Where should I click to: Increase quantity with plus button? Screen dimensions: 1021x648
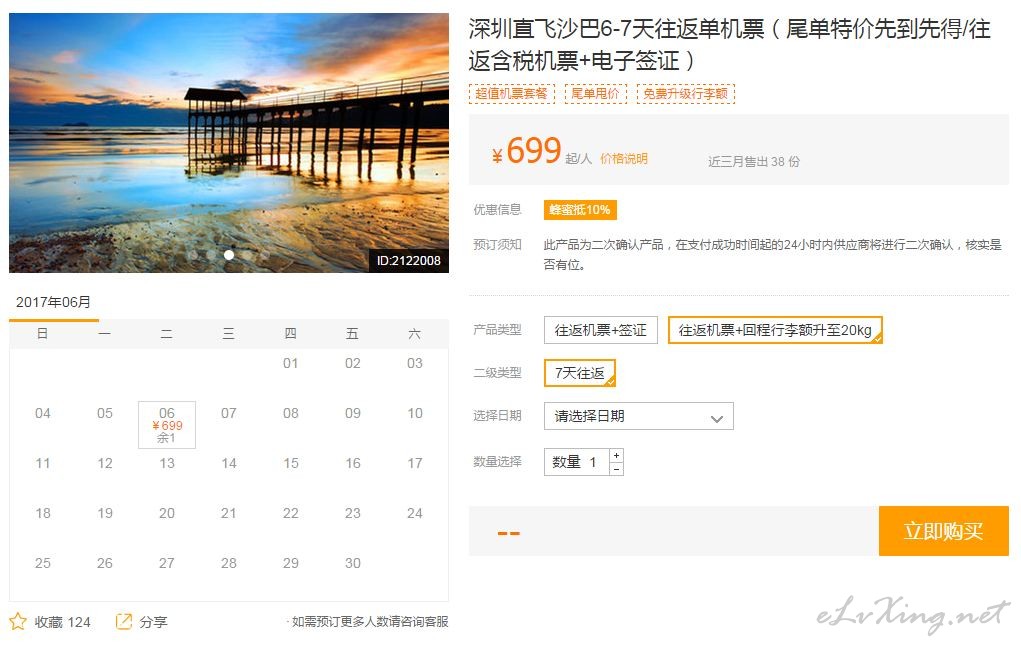[x=616, y=455]
